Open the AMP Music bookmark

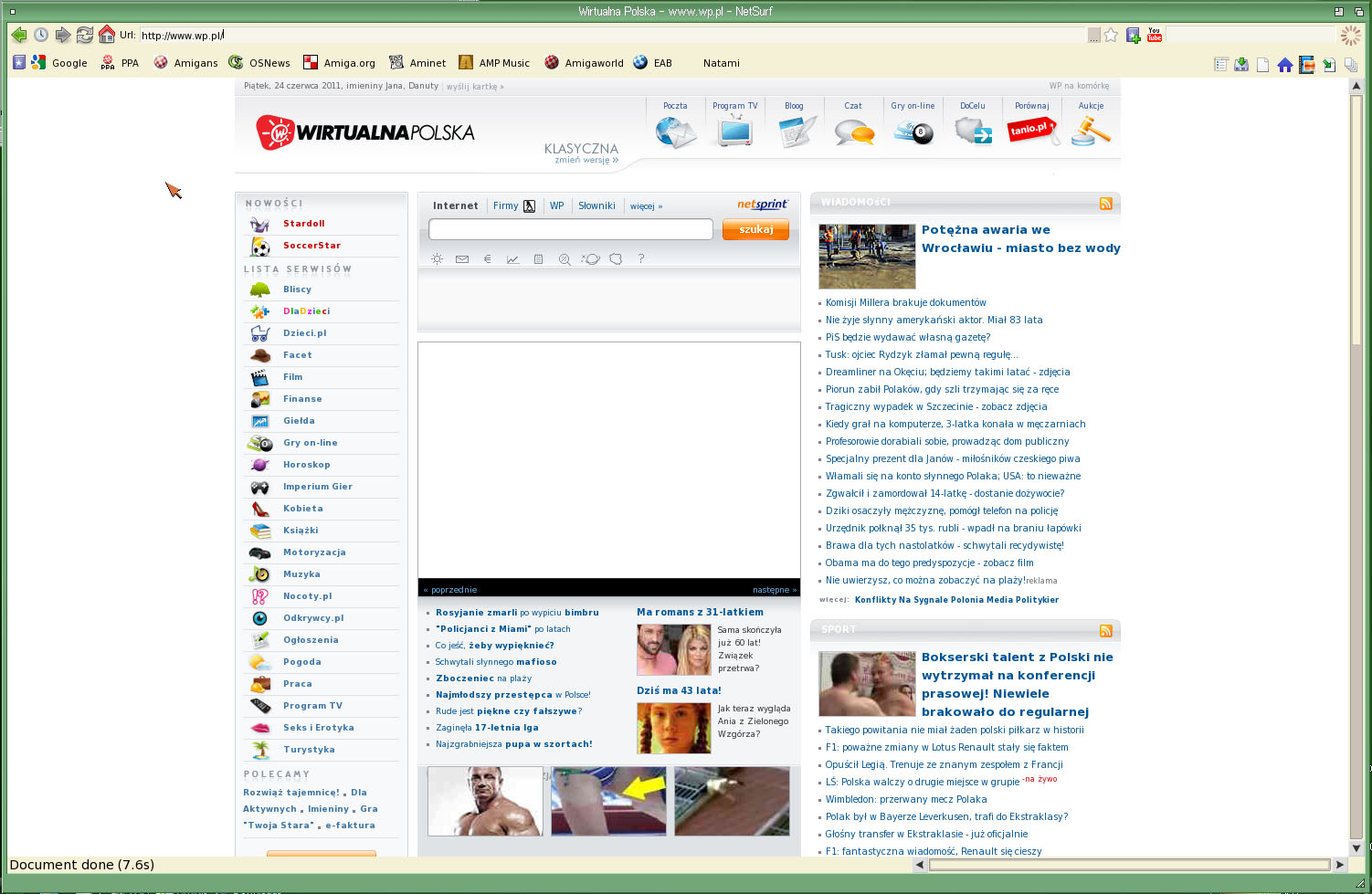pos(494,63)
